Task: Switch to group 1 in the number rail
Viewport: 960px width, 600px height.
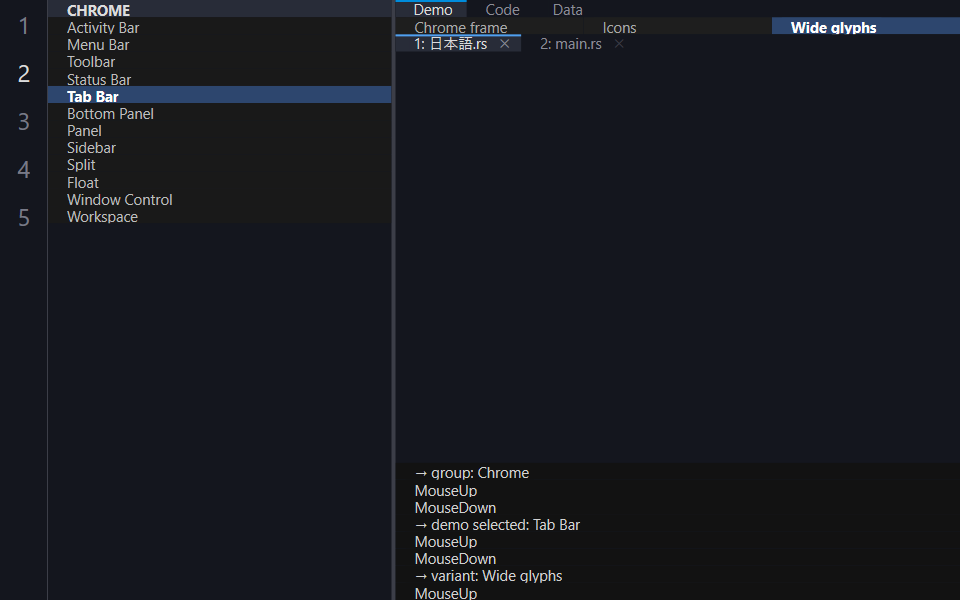Action: (24, 26)
